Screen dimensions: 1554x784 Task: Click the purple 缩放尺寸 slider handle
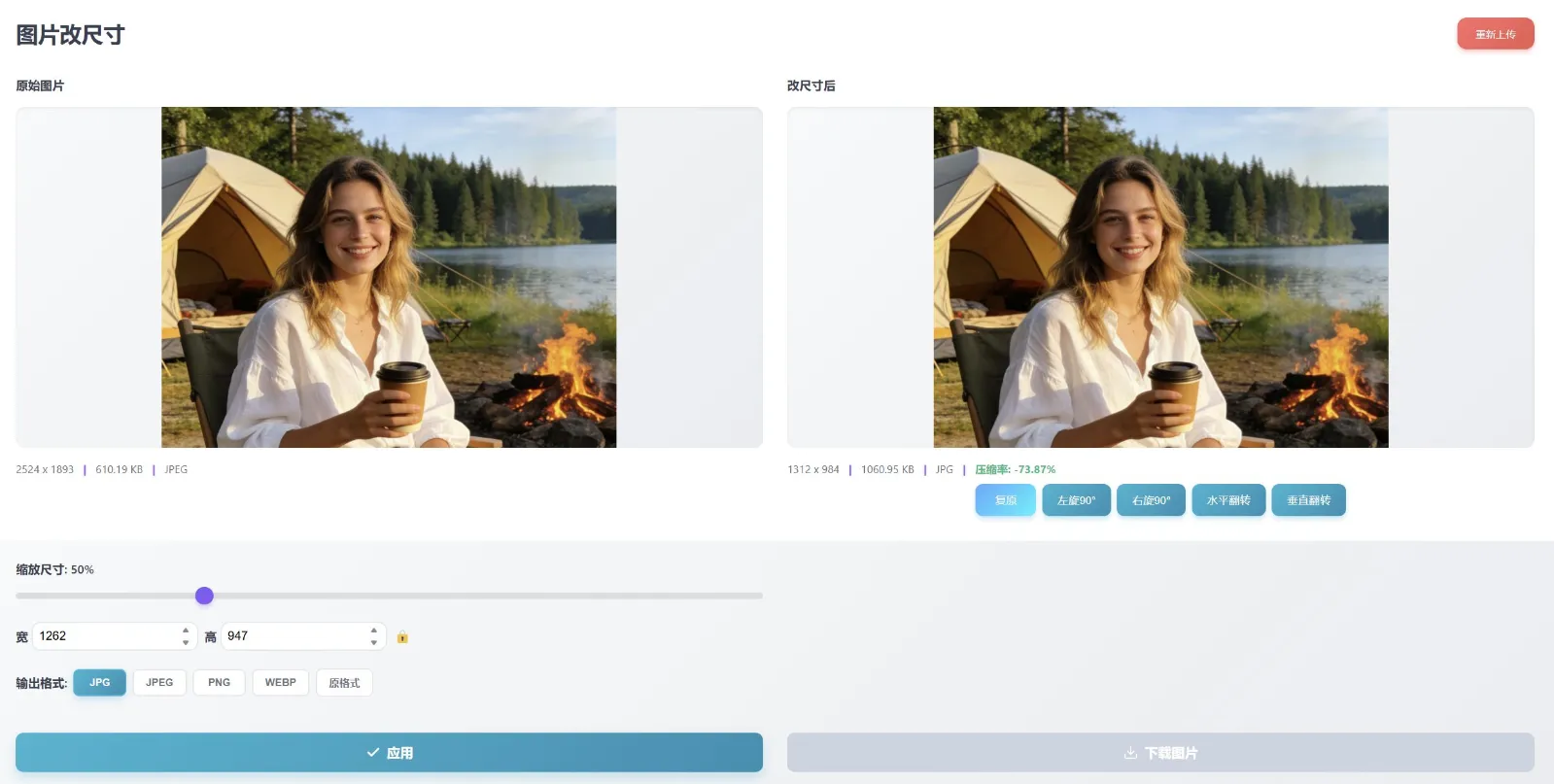[x=204, y=596]
